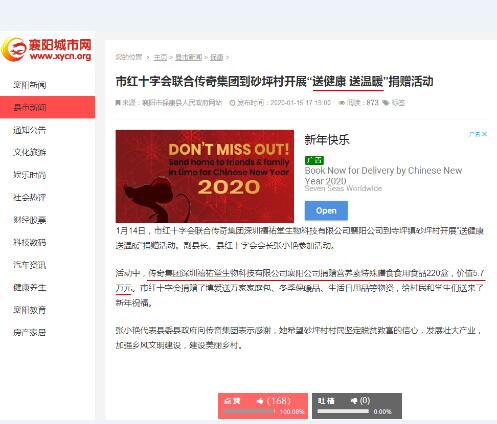
Task: Click the 100.00% like progress bar
Action: 249,412
